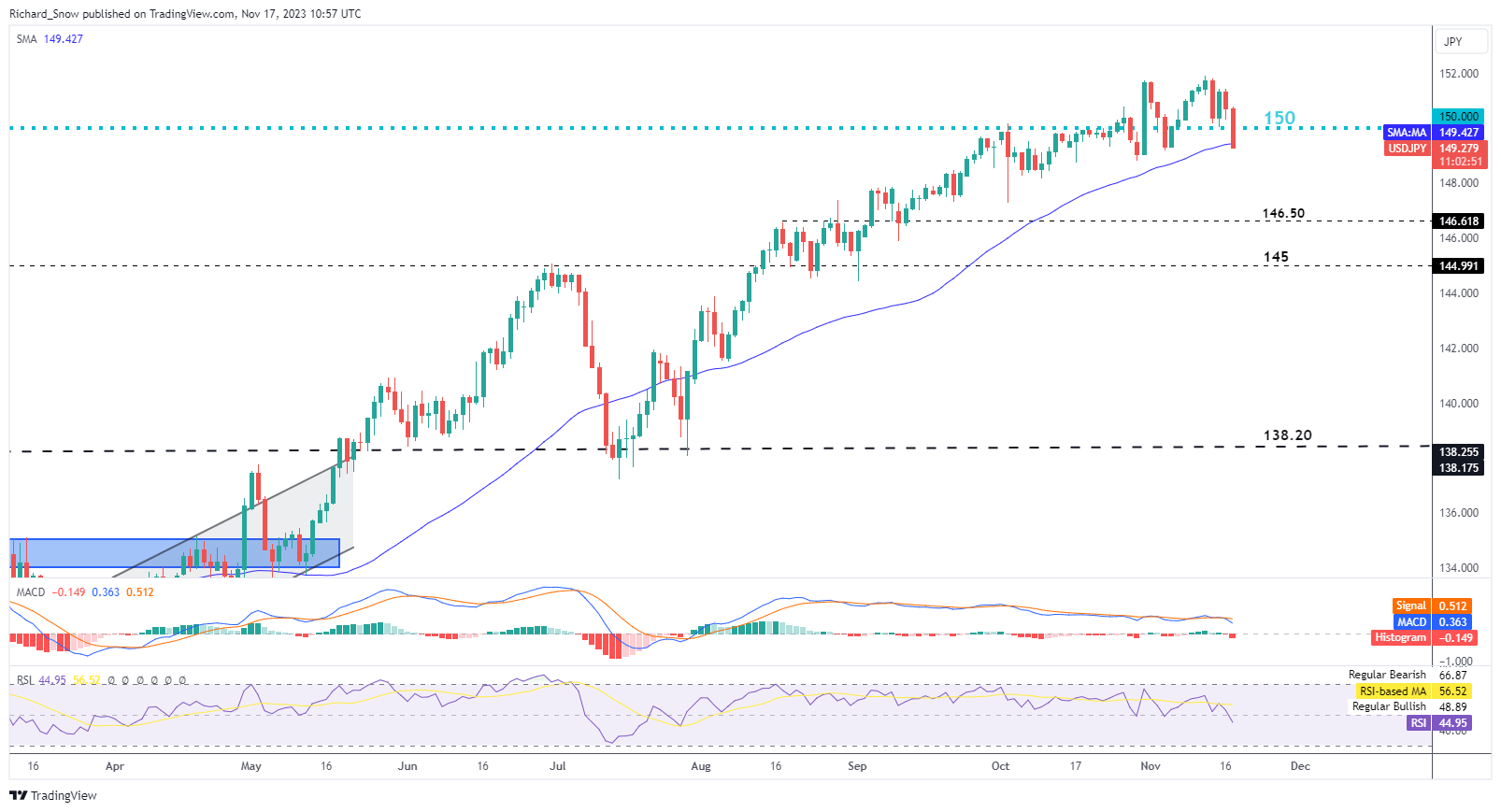Click the MACD indicator legend label
The image size is (1501, 812).
point(31,592)
